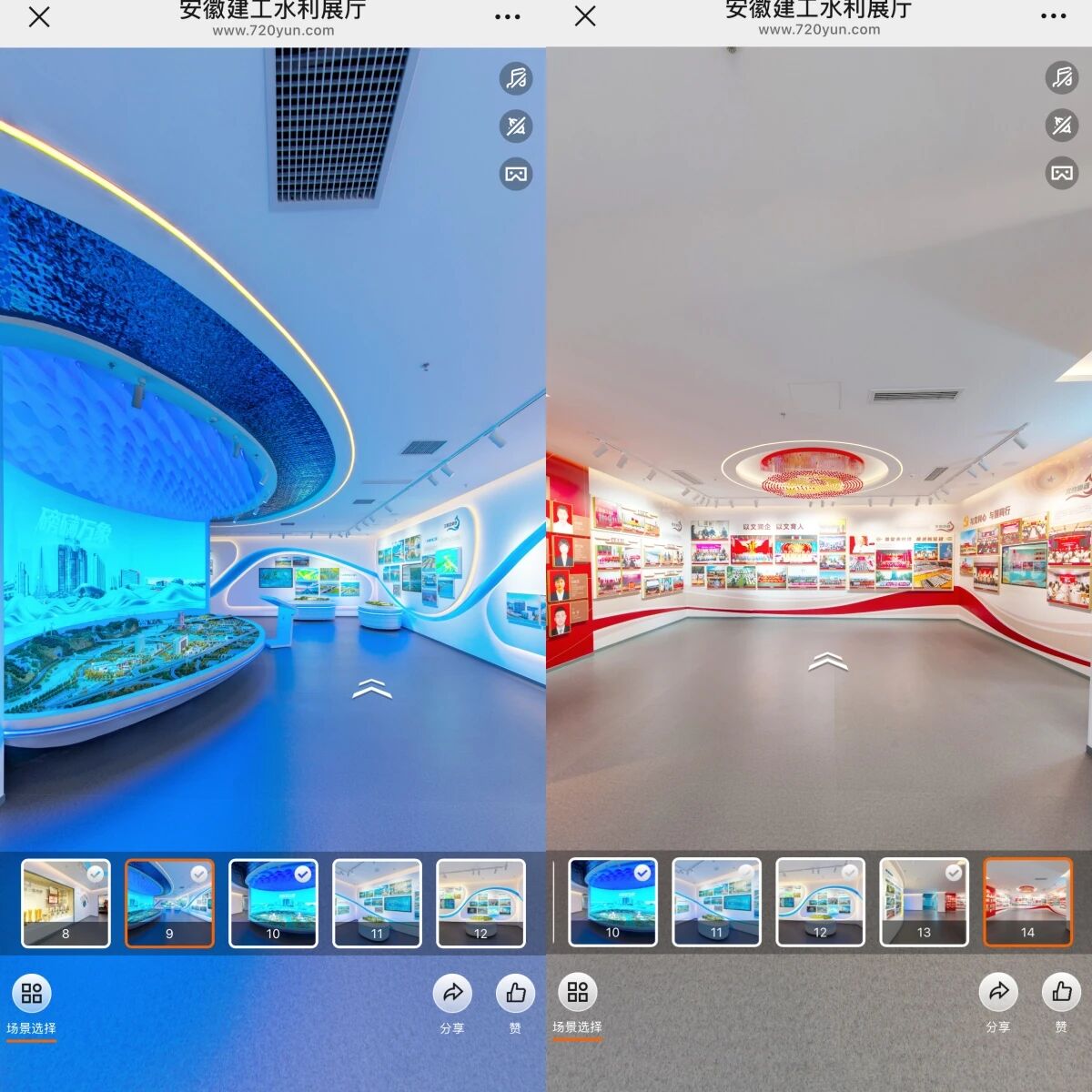Switch to scene thumbnail 13
Viewport: 1092px width, 1092px height.
pyautogui.click(x=924, y=903)
